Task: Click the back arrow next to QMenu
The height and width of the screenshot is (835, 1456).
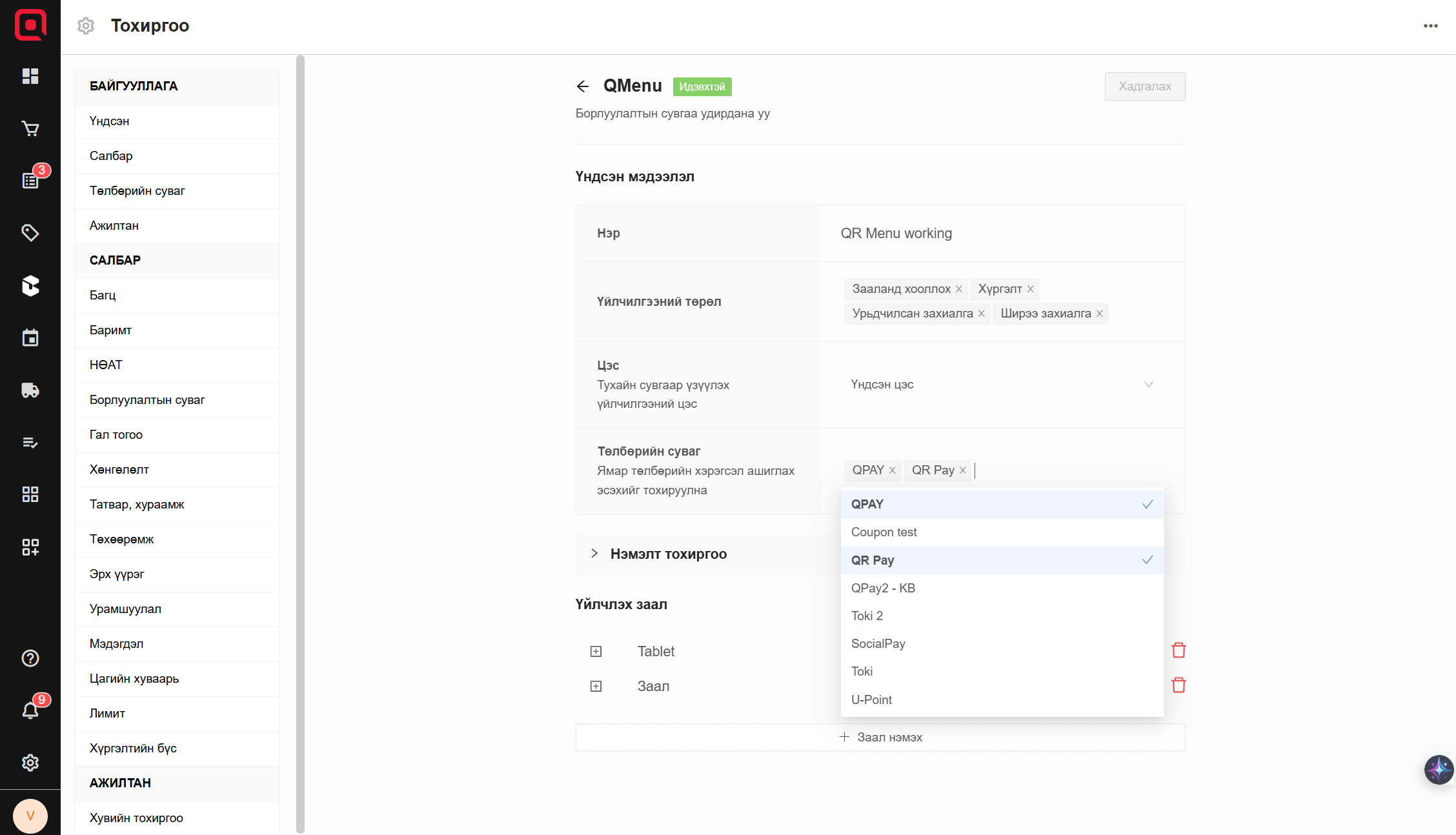Action: pos(583,86)
